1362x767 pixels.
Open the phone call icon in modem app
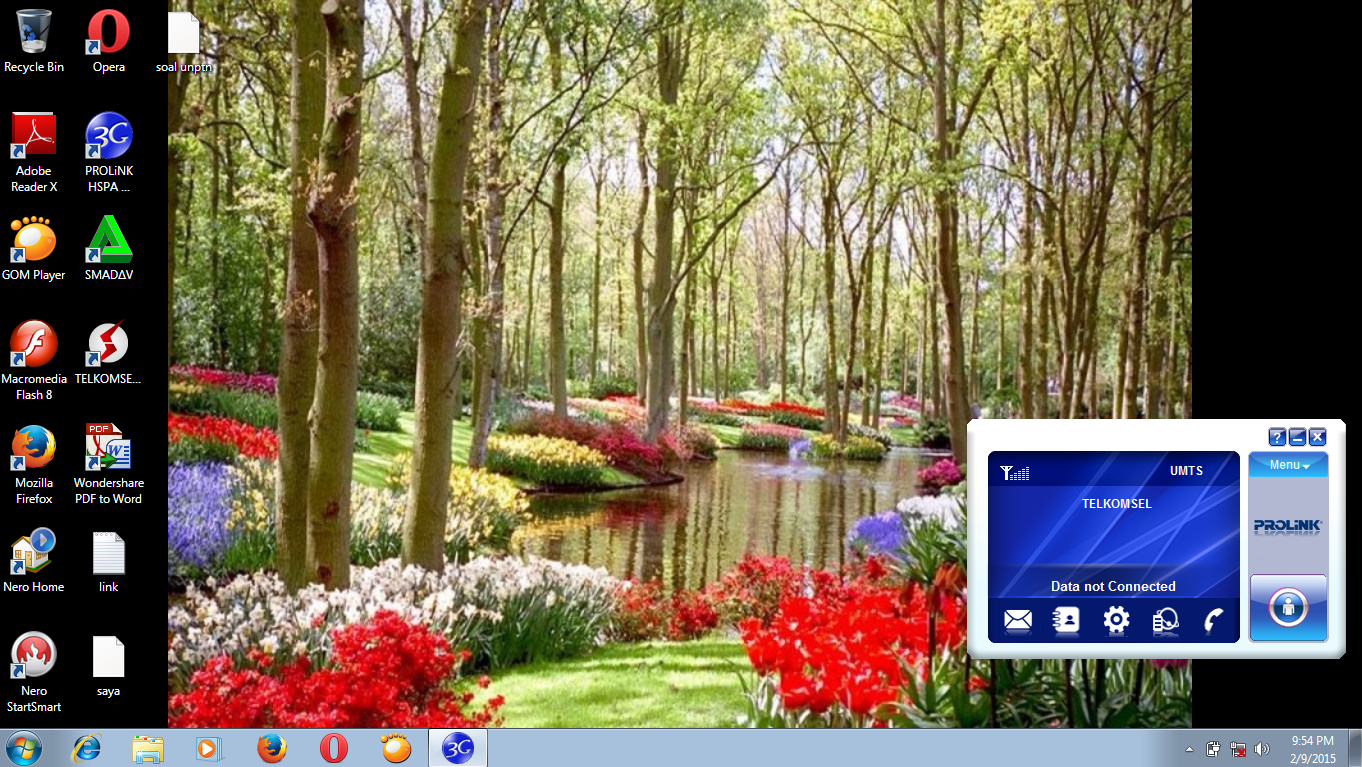[1212, 621]
